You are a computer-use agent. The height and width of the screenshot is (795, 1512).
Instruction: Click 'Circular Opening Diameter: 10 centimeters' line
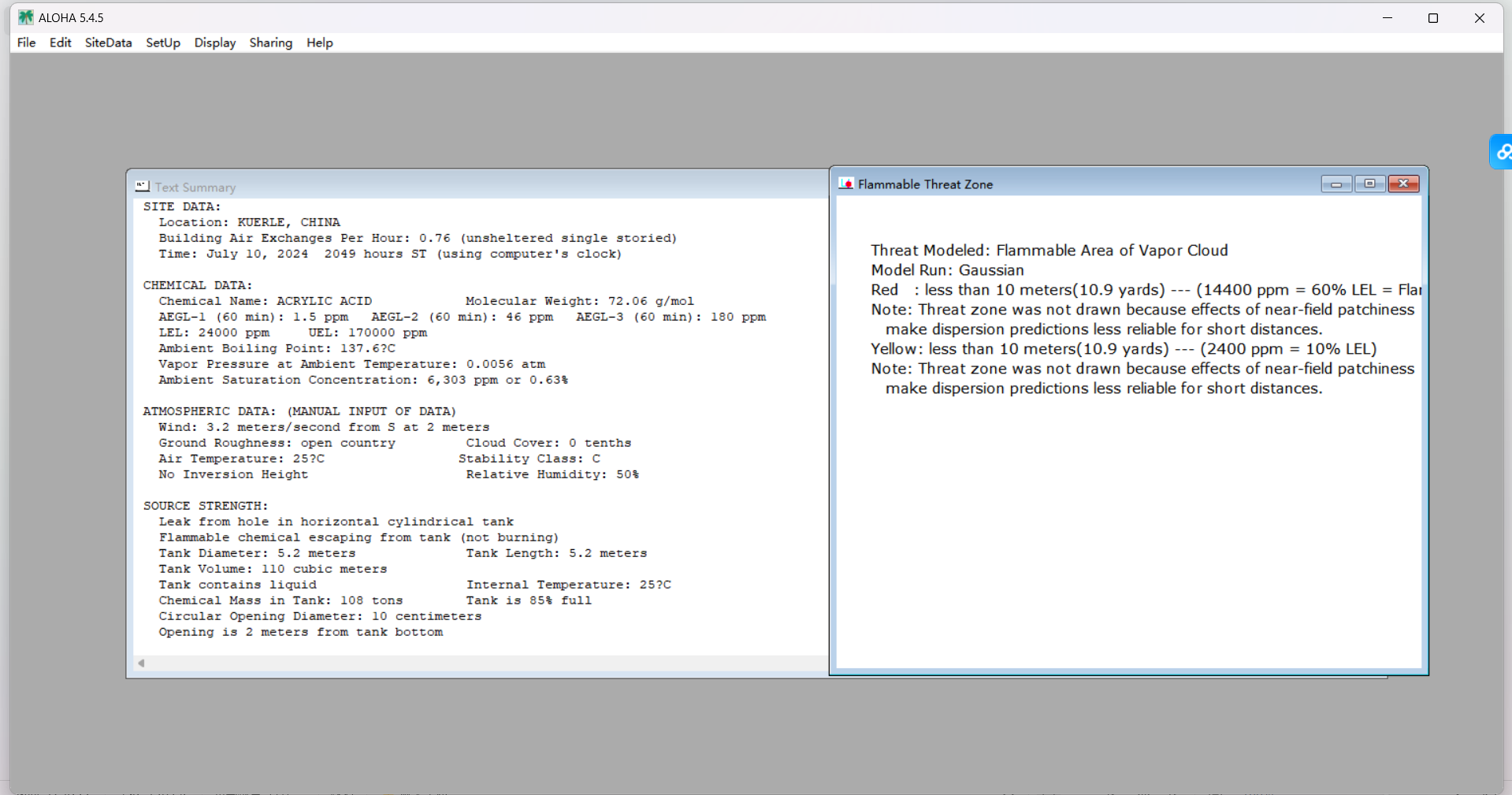pyautogui.click(x=320, y=616)
